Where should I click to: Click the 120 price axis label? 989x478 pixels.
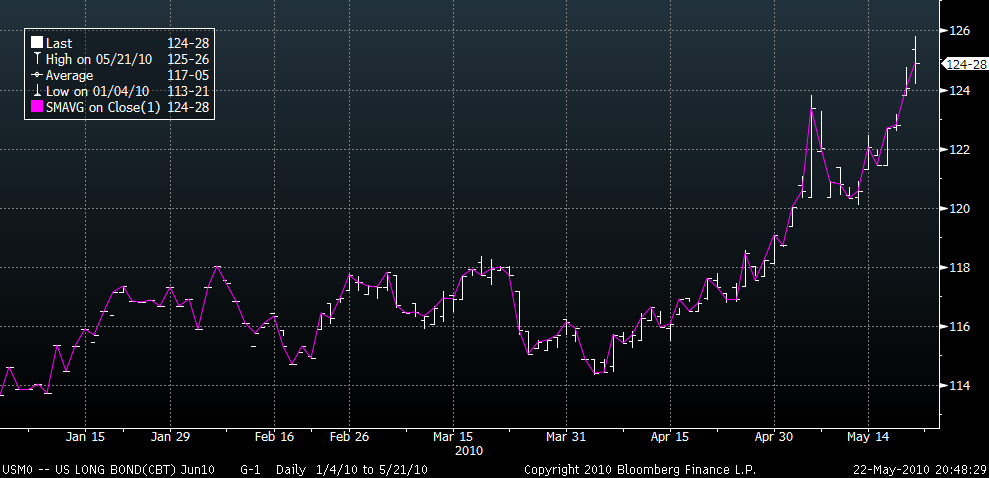tap(957, 209)
